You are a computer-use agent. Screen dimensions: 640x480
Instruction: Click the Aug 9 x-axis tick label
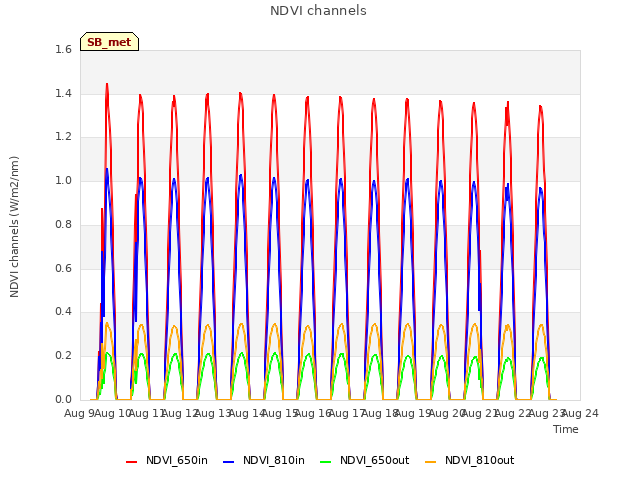point(78,413)
